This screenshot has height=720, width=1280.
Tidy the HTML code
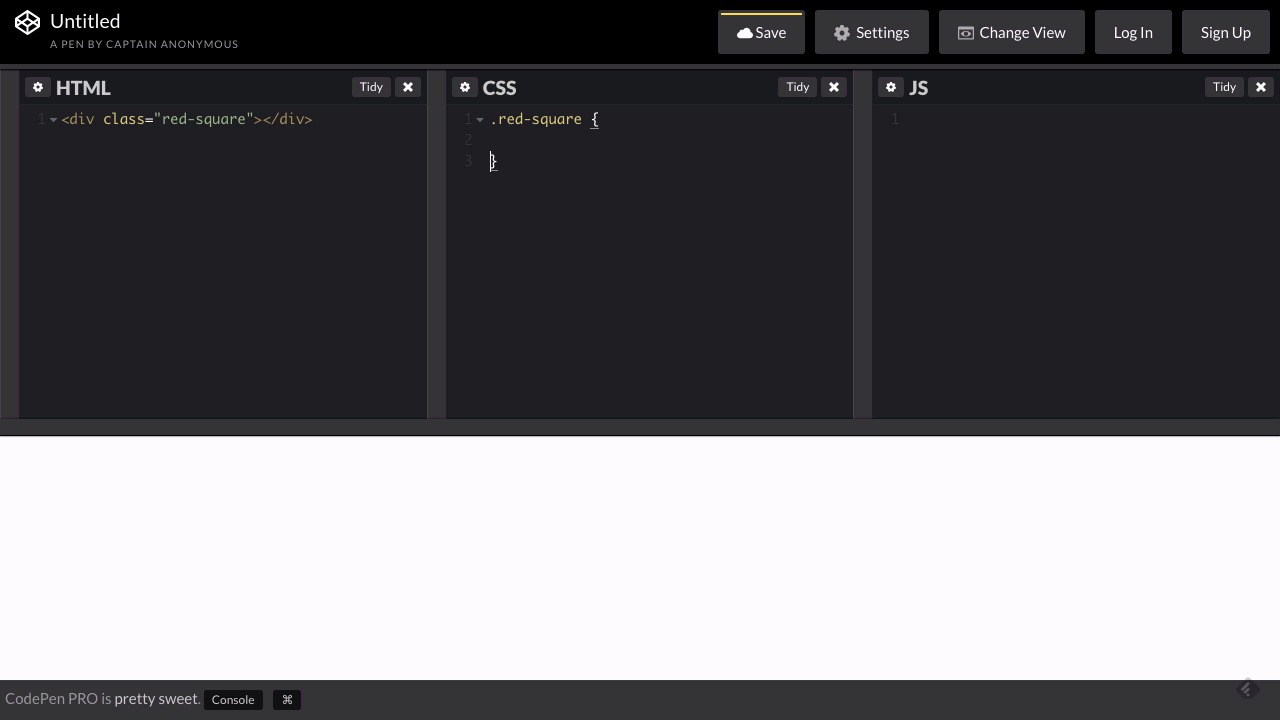pos(371,87)
